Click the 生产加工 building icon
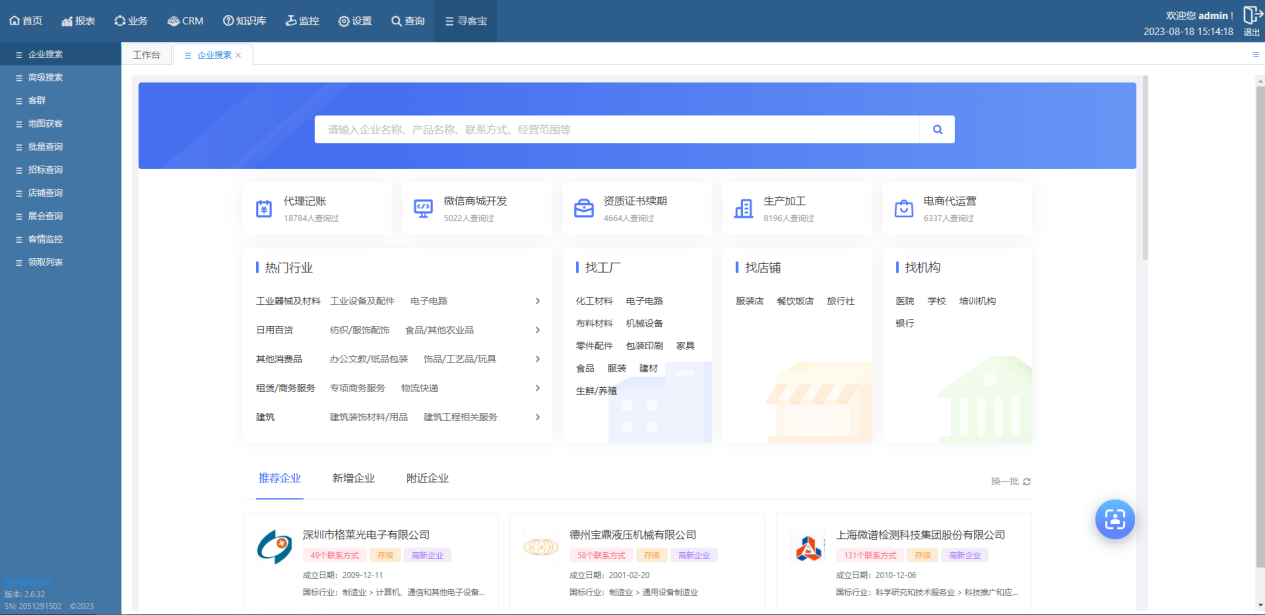1265x615 pixels. coord(743,209)
